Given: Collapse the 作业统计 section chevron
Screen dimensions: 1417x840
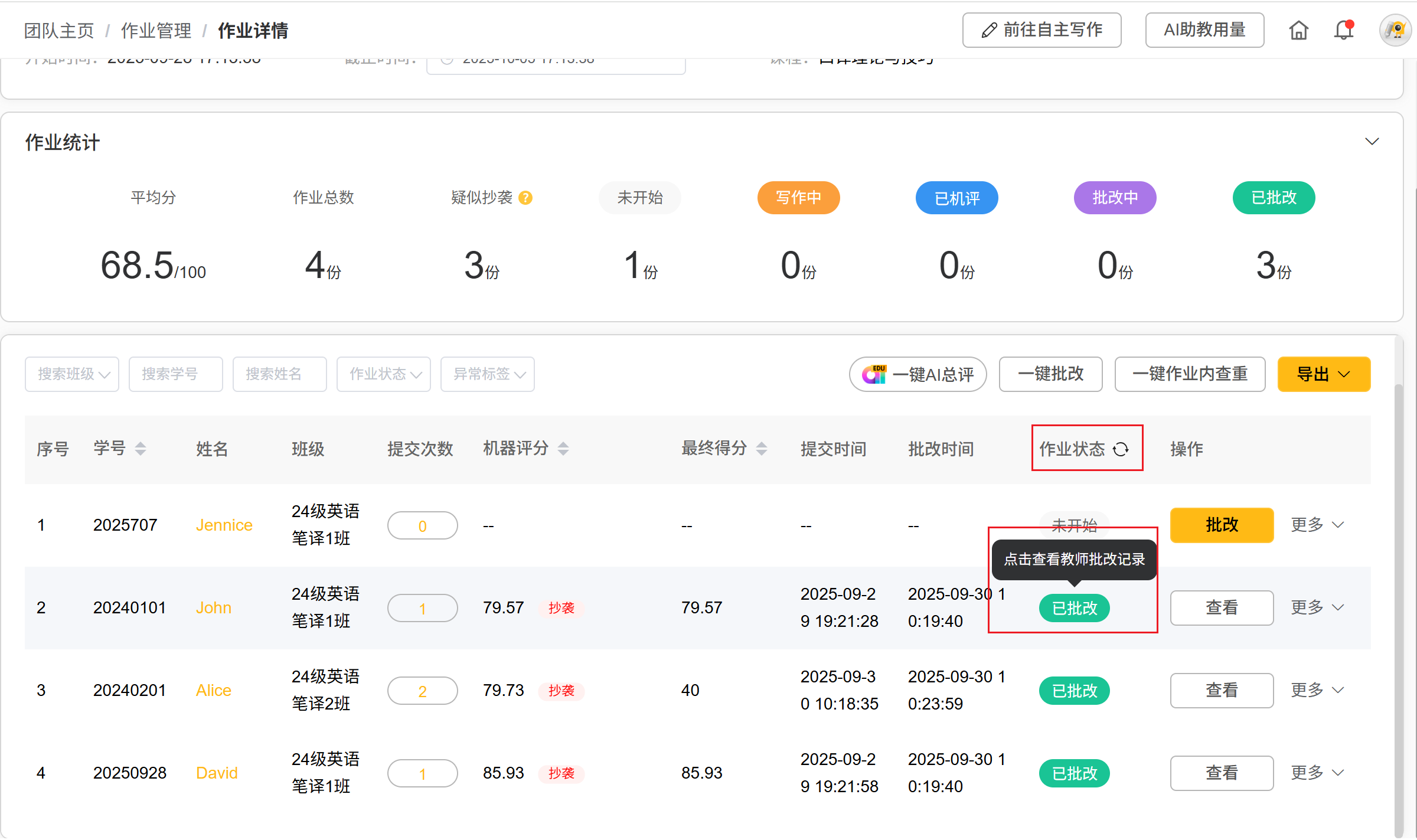Looking at the screenshot, I should point(1372,142).
